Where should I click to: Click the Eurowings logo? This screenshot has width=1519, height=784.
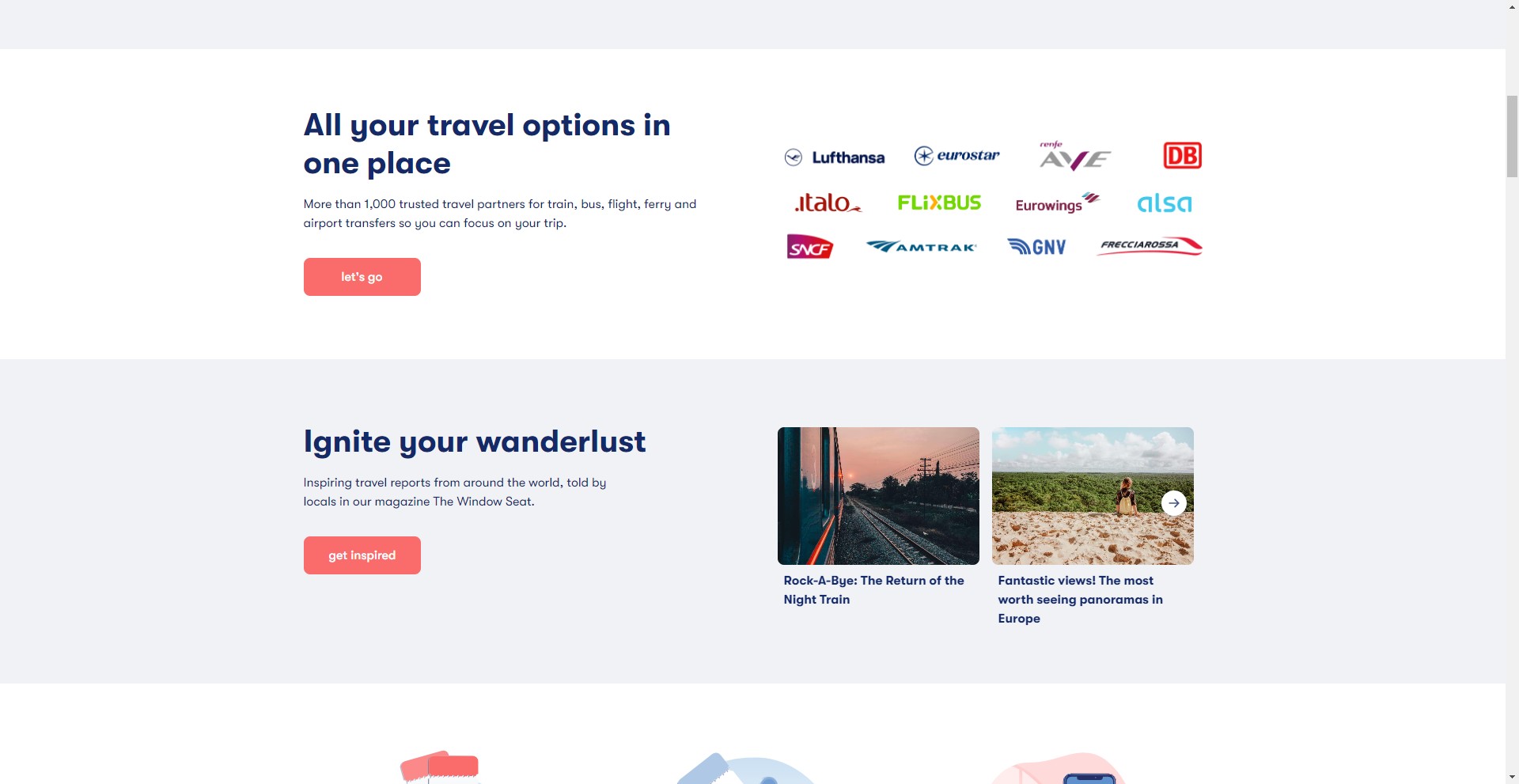[1057, 203]
